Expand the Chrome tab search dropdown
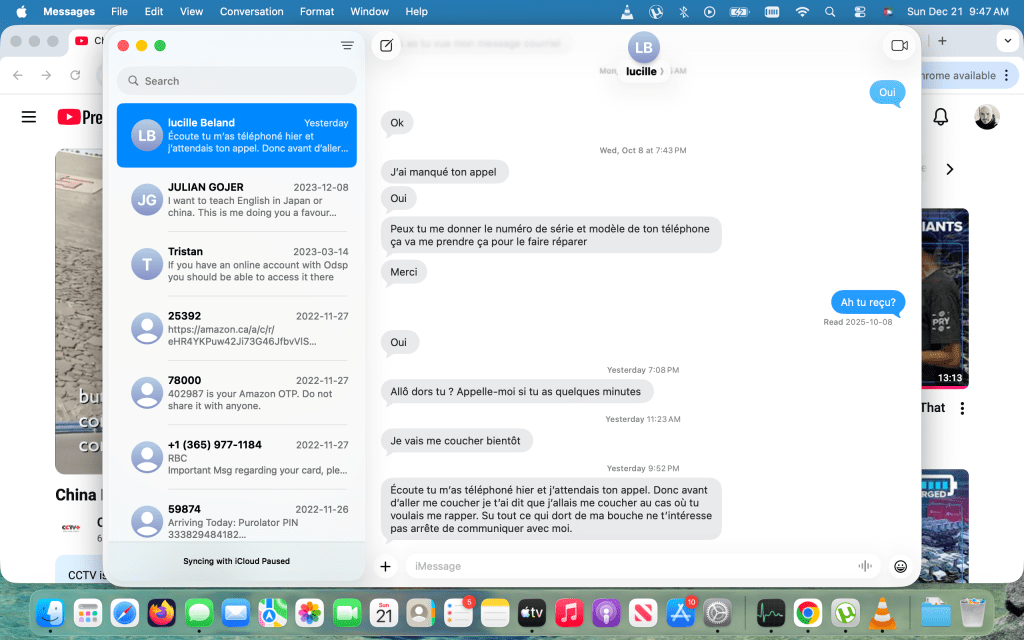The height and width of the screenshot is (640, 1024). point(1005,40)
